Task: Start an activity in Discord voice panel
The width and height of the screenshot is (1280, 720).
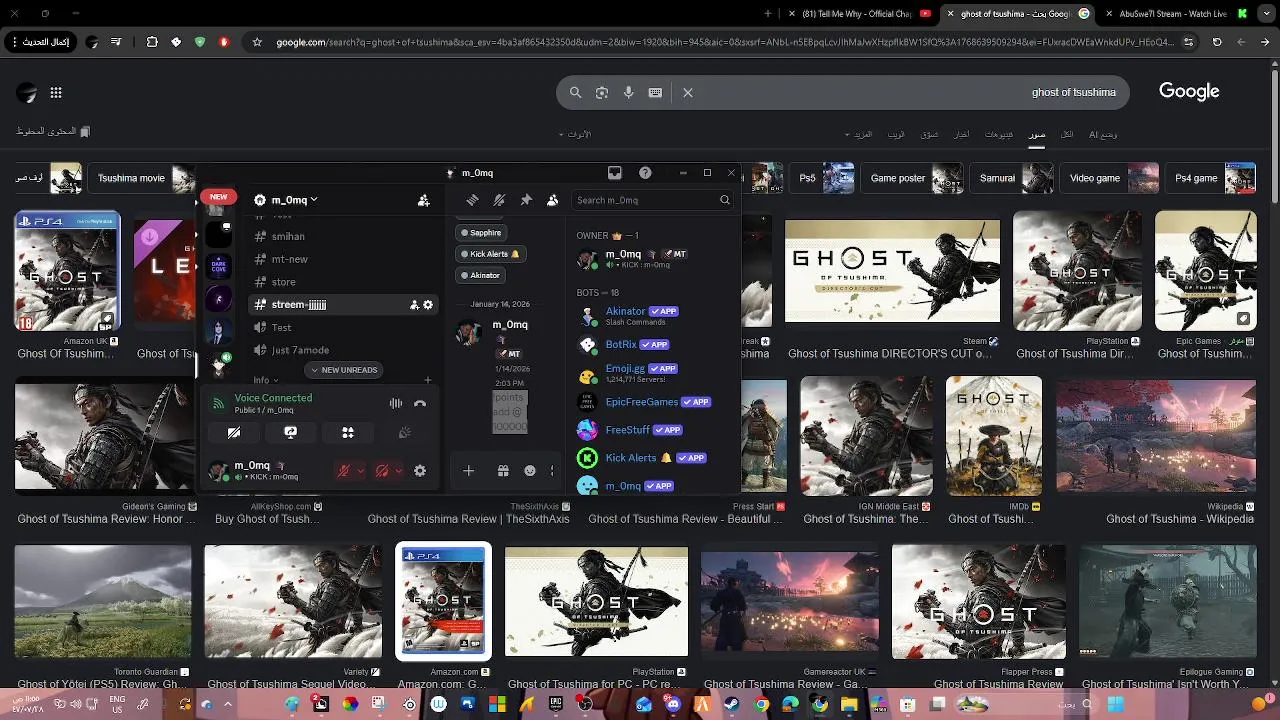Action: click(348, 433)
